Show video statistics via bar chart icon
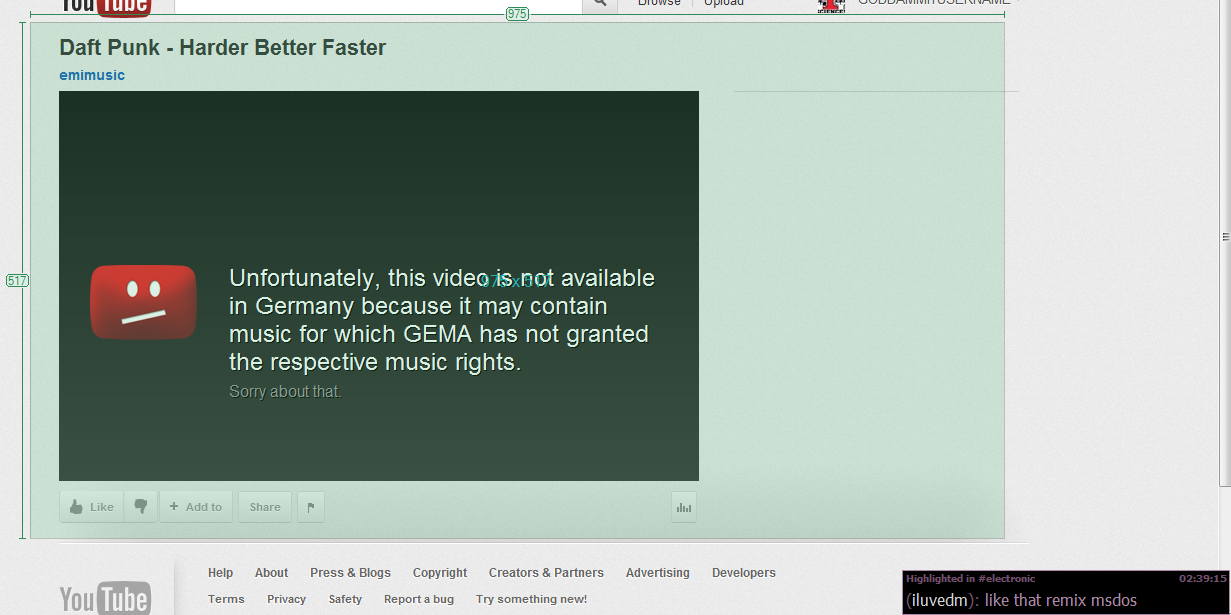The height and width of the screenshot is (615, 1231). click(684, 507)
